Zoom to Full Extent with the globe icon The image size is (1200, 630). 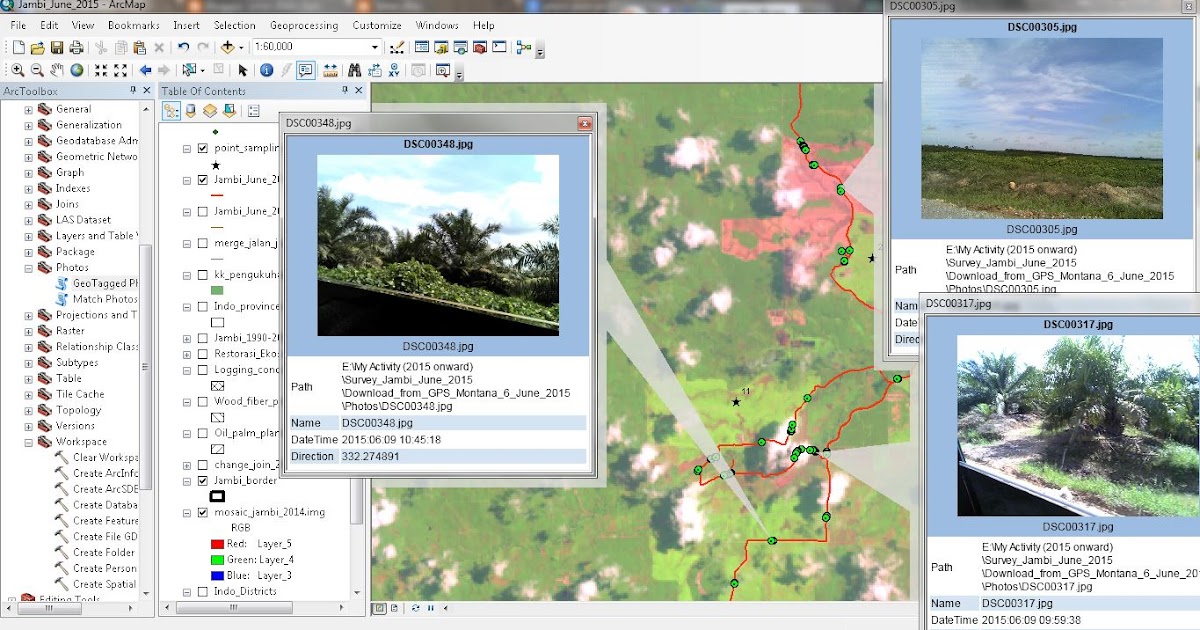pos(78,70)
